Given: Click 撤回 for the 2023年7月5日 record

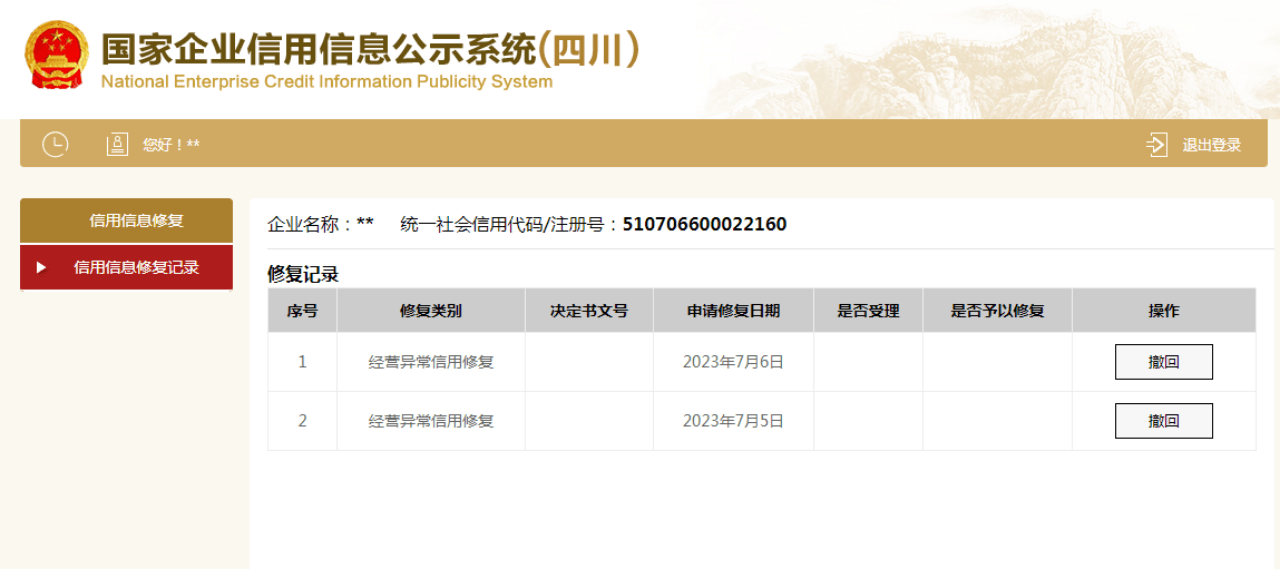Looking at the screenshot, I should tap(1164, 421).
